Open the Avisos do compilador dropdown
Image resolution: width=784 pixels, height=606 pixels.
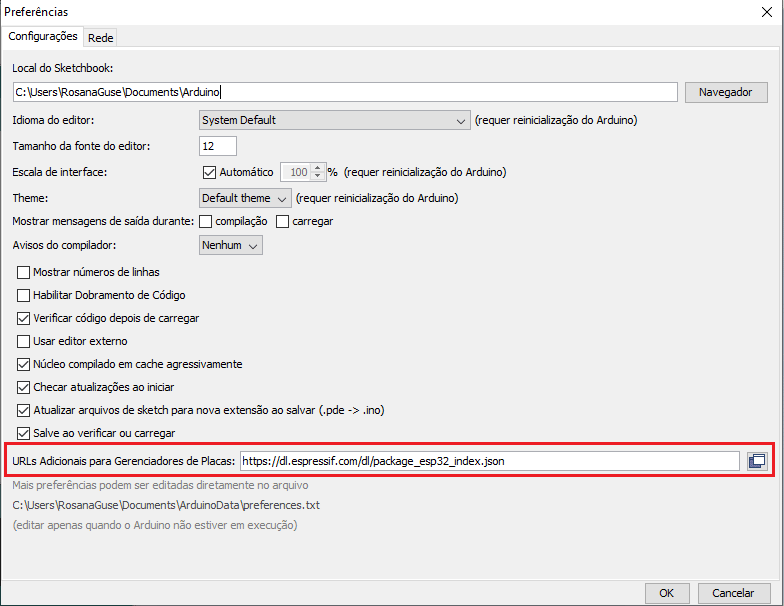(230, 246)
